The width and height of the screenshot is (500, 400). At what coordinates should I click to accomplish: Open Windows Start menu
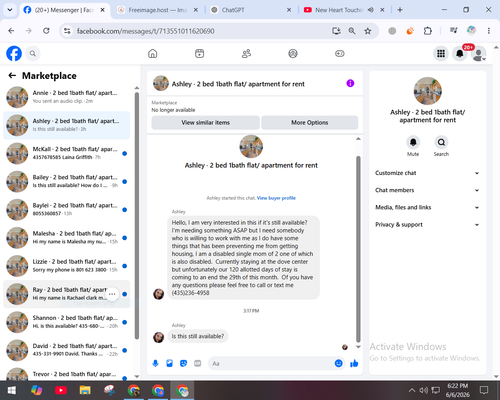pos(12,390)
